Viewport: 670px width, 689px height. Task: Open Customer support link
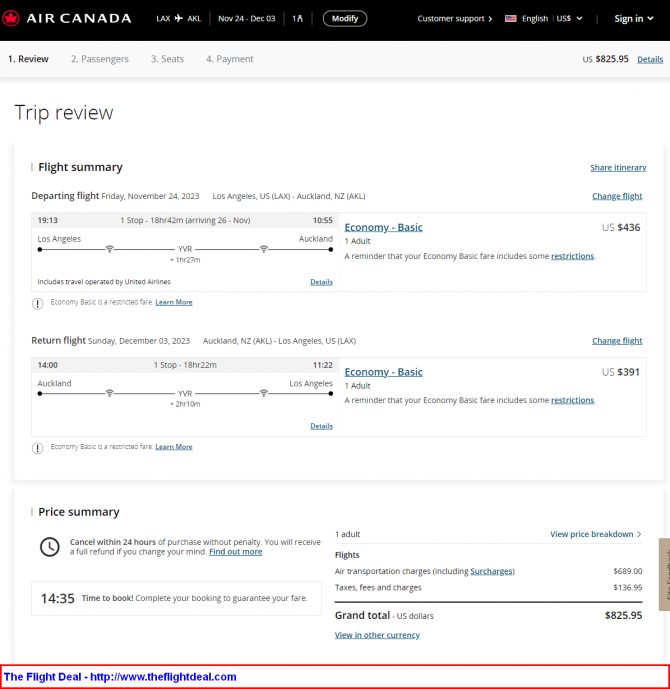455,18
